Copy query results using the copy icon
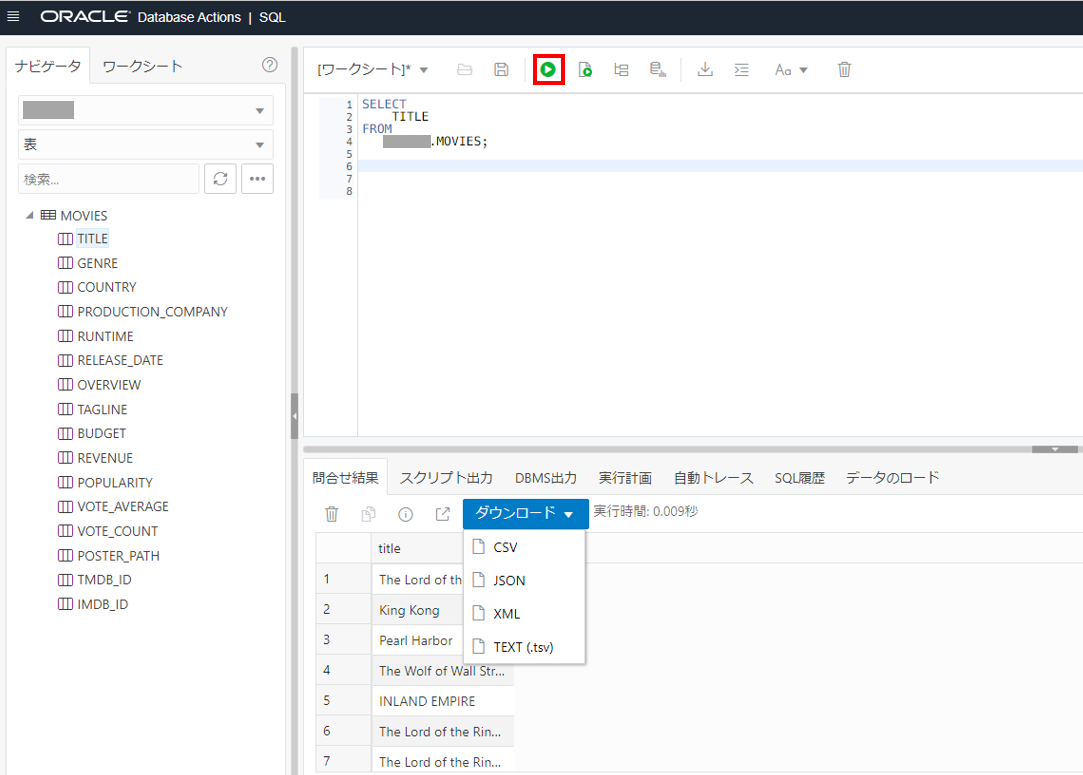Viewport: 1083px width, 775px height. (367, 513)
